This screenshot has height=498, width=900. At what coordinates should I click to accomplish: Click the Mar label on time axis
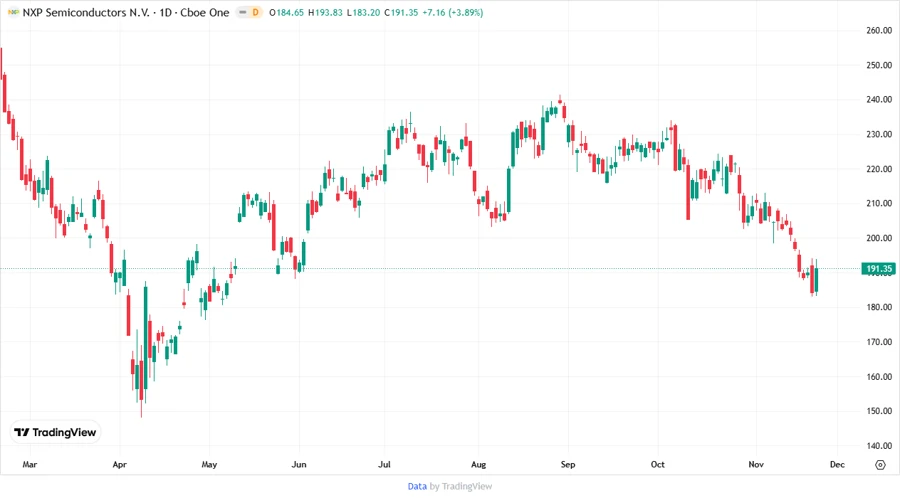click(30, 464)
